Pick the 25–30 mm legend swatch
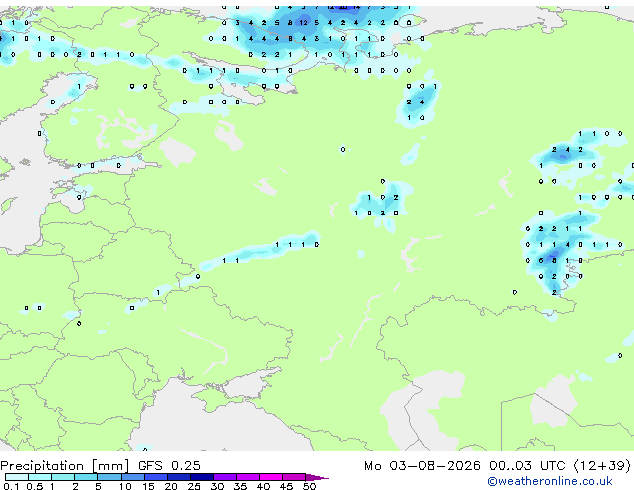The image size is (634, 490). point(202,477)
